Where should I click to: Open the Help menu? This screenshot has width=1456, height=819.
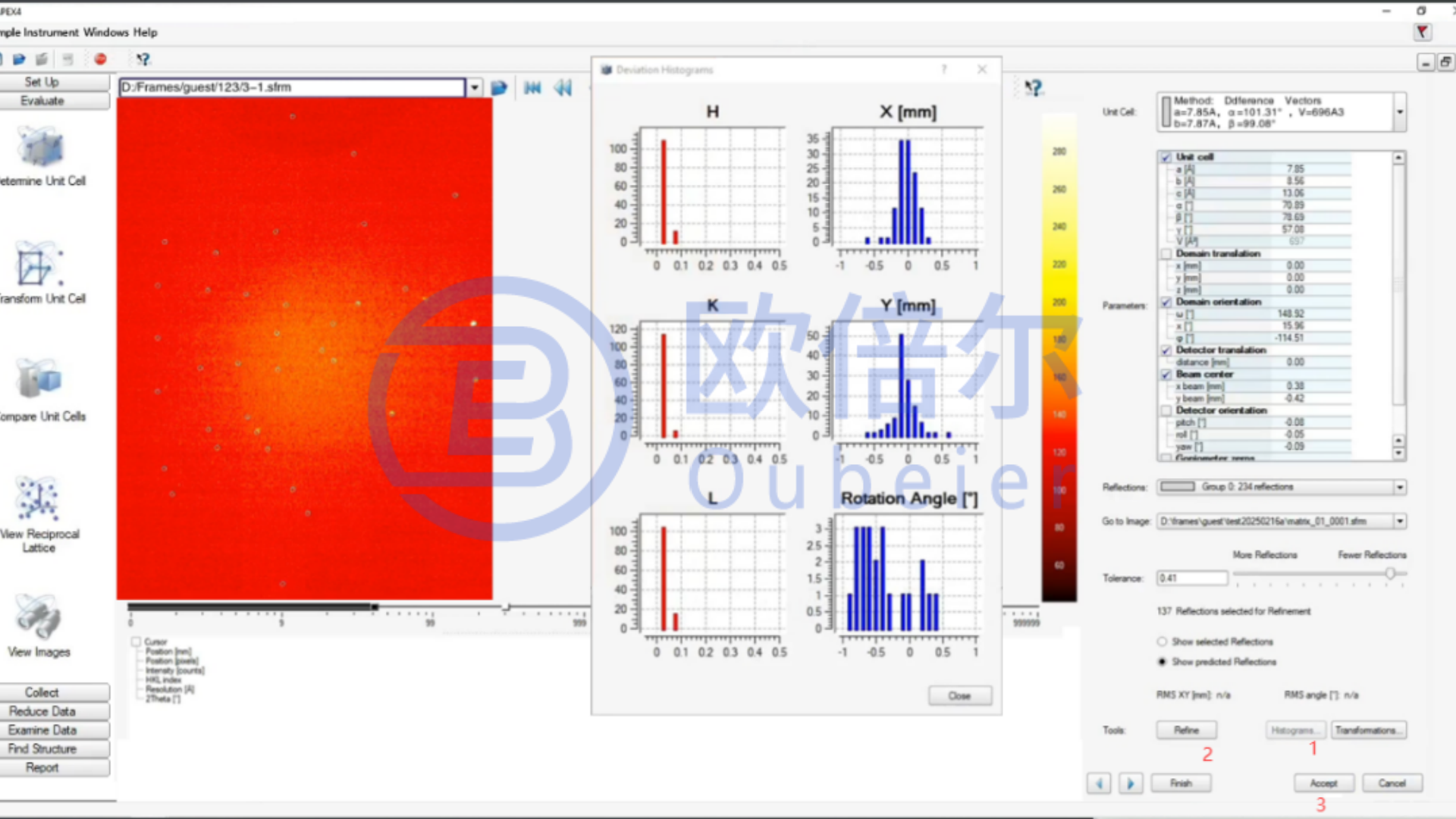(x=145, y=33)
